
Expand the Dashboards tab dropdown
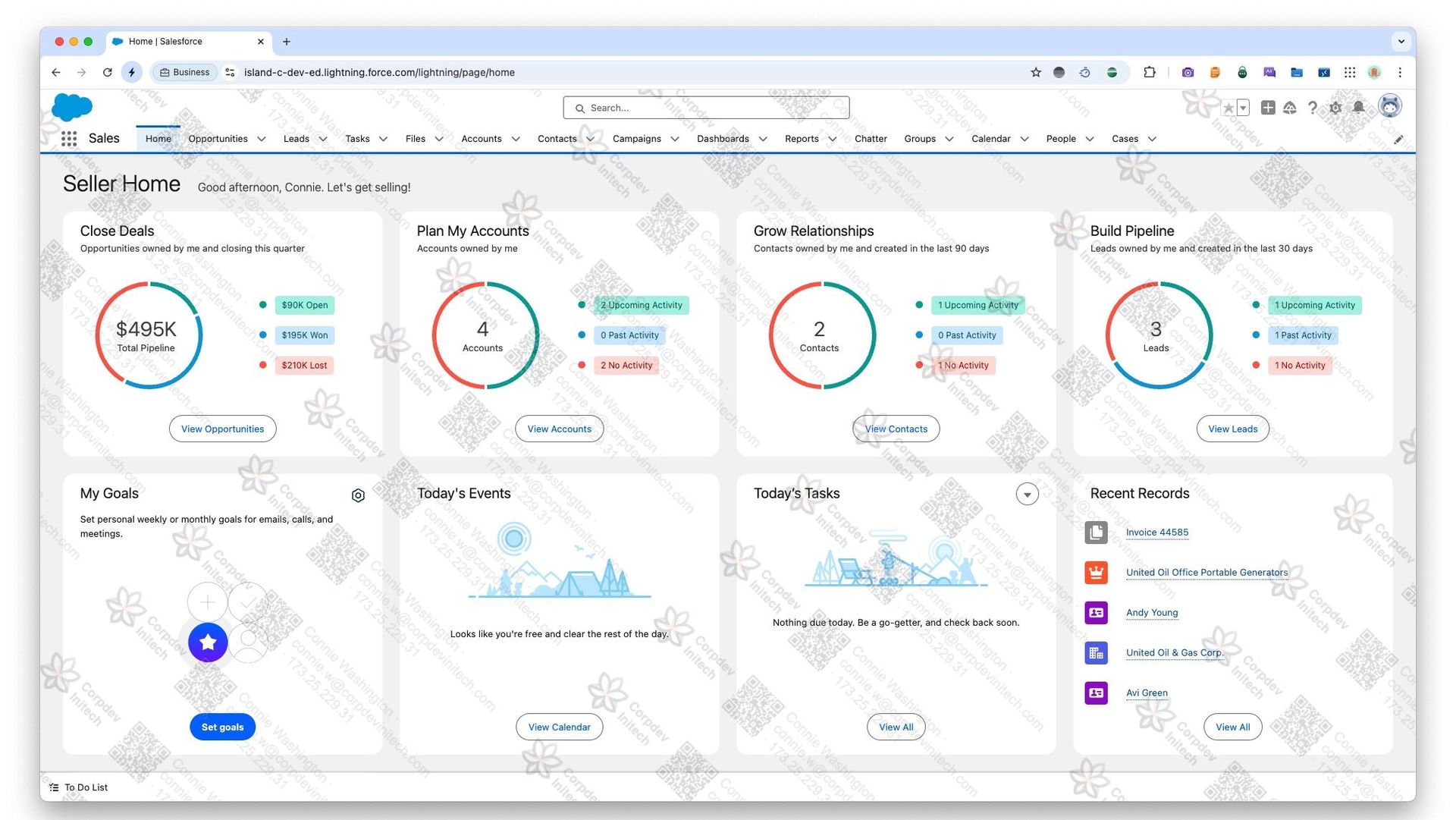[763, 140]
